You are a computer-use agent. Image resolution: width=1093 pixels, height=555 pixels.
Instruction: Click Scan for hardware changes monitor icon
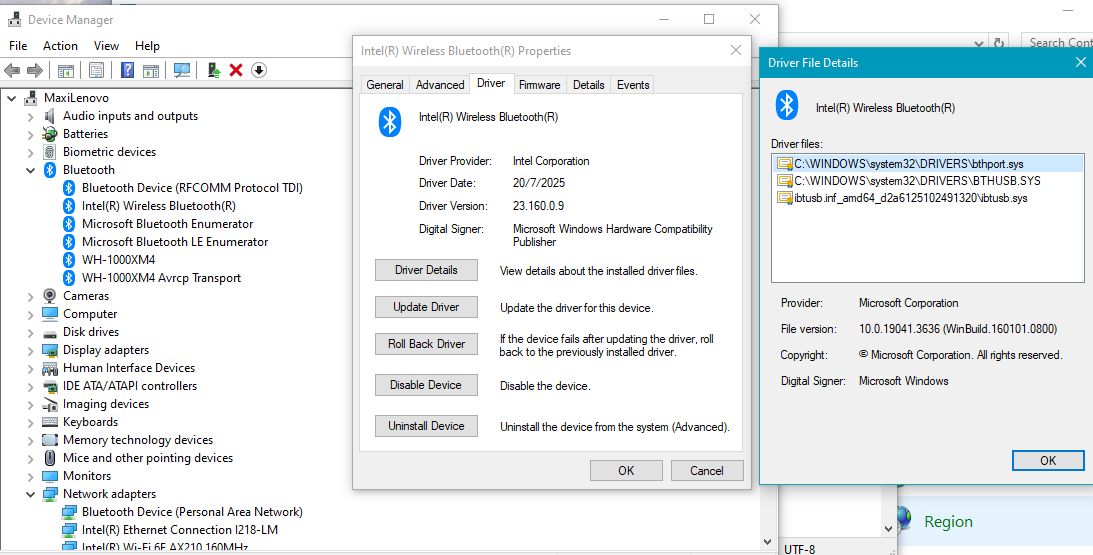[x=182, y=70]
